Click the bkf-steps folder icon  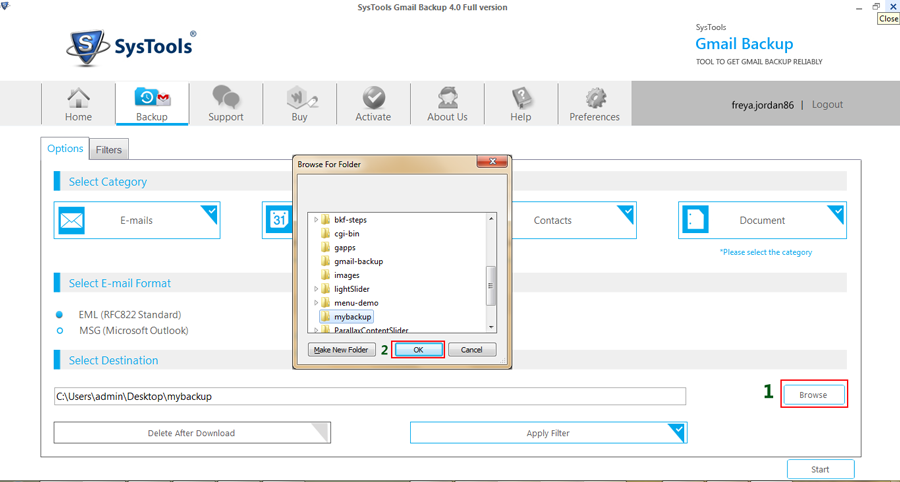point(325,220)
